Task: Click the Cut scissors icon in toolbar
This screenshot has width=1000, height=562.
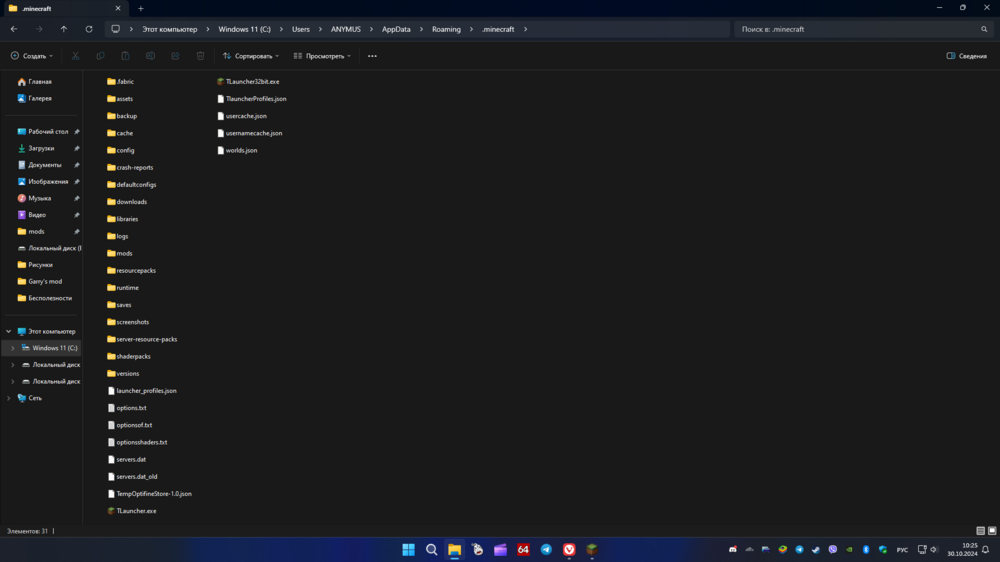Action: click(75, 56)
